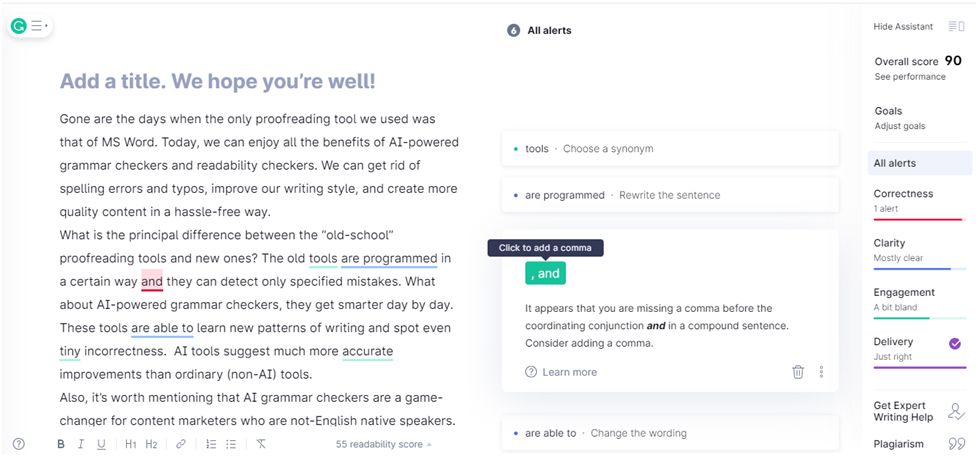Viewport: 978px width, 456px height.
Task: Open the Grammarly menu arrow
Action: click(40, 26)
